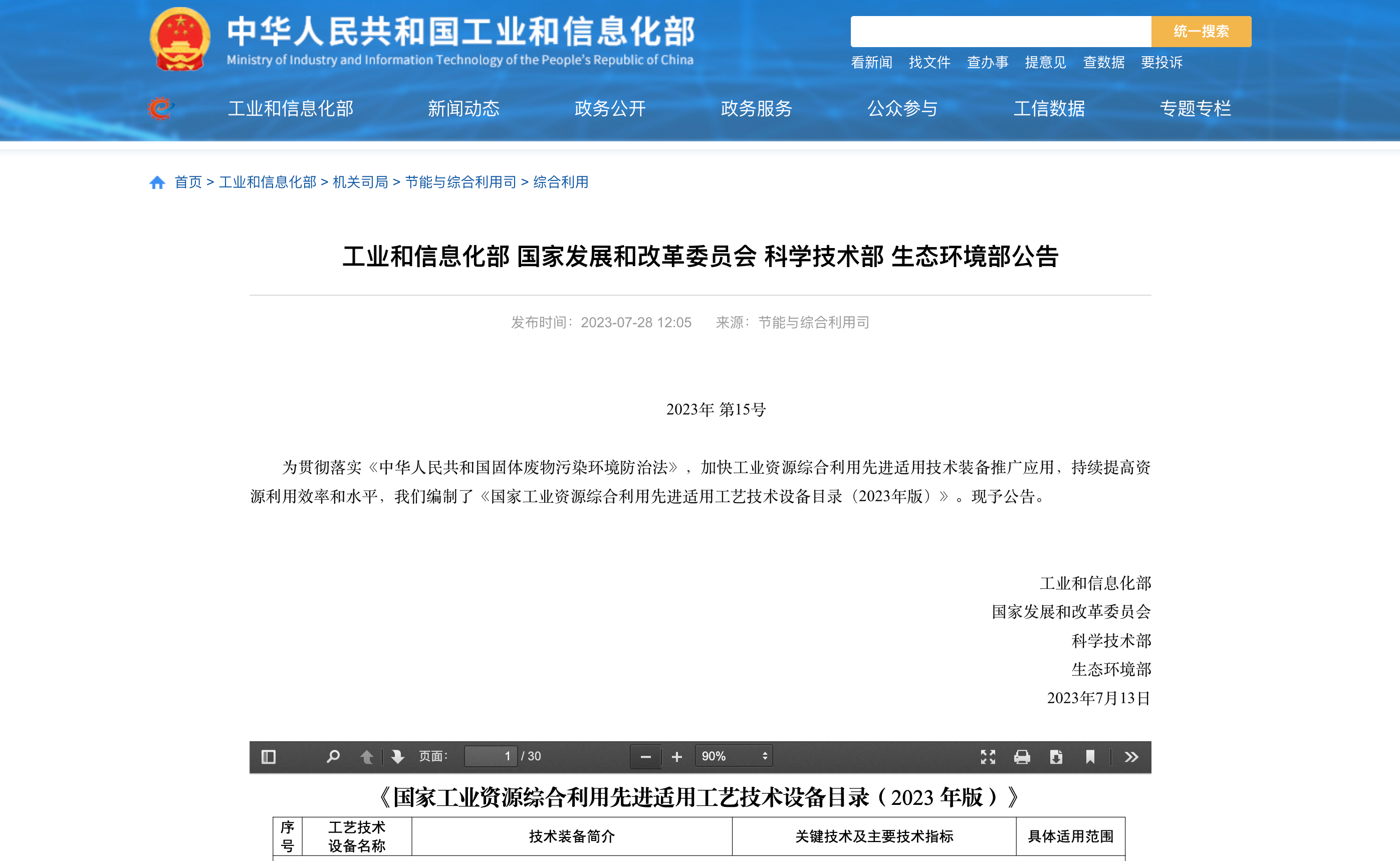Zoom out with the minus icon
This screenshot has width=1400, height=861.
(x=645, y=756)
